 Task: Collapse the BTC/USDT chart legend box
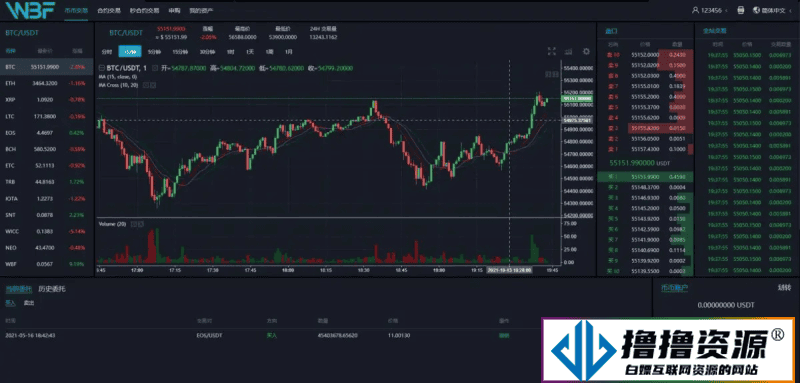tap(102, 68)
